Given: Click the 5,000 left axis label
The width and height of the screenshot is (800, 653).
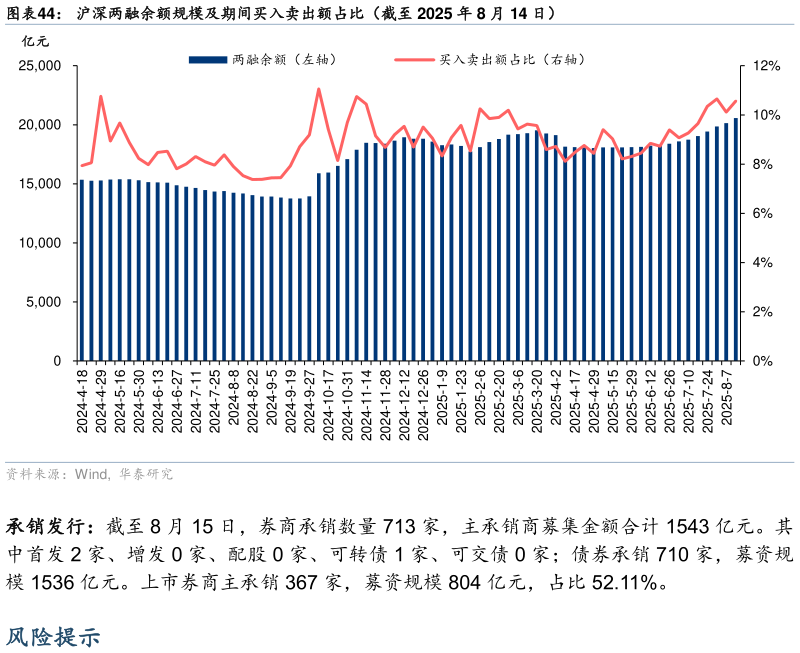Looking at the screenshot, I should tap(45, 302).
